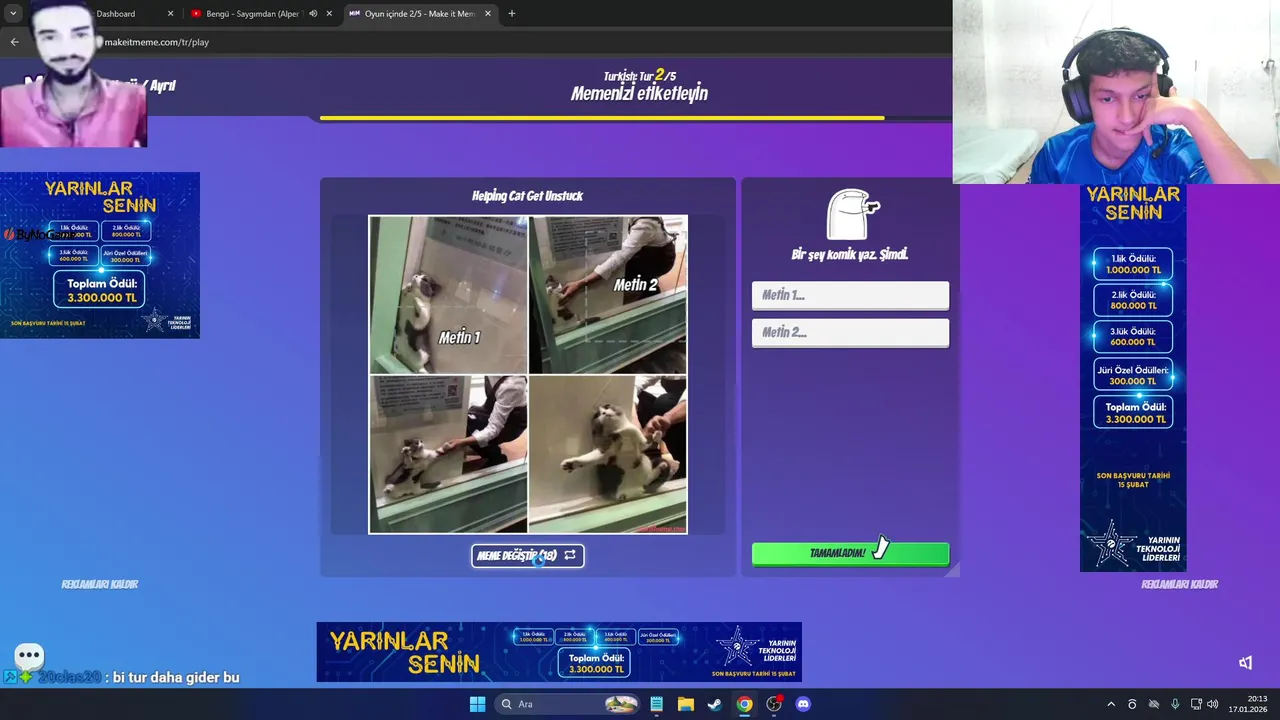Switch to the Bengü - Saygımdan YouTube tab
This screenshot has width=1280, height=720.
[253, 14]
